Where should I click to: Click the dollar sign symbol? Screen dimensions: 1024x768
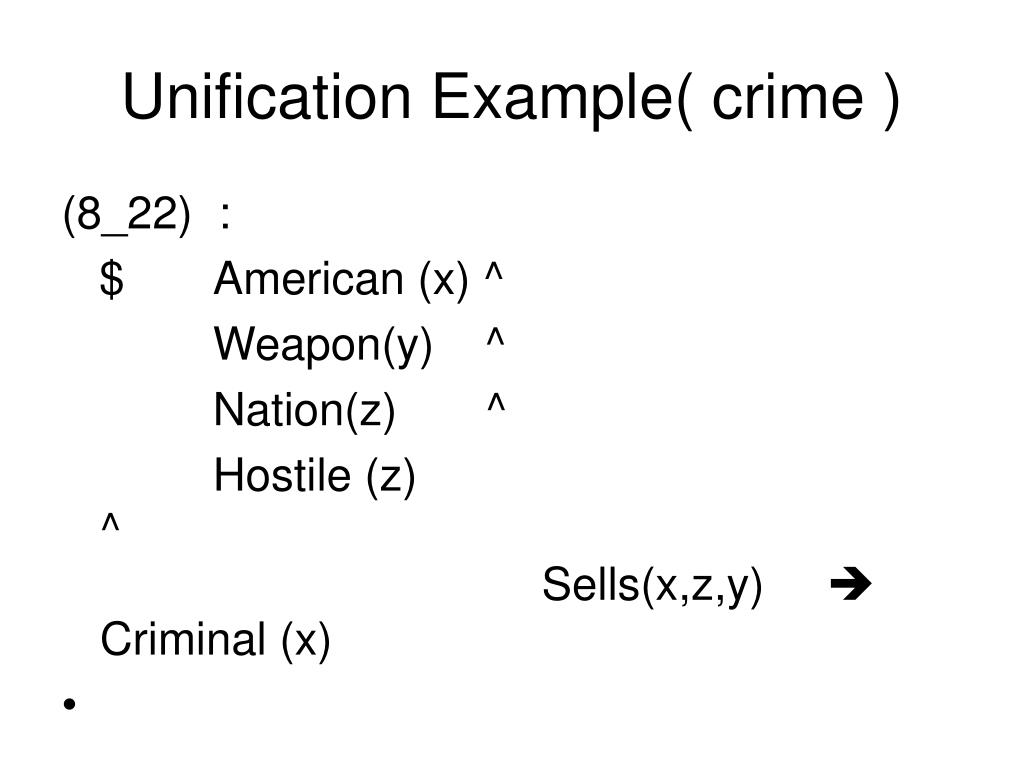coord(112,279)
